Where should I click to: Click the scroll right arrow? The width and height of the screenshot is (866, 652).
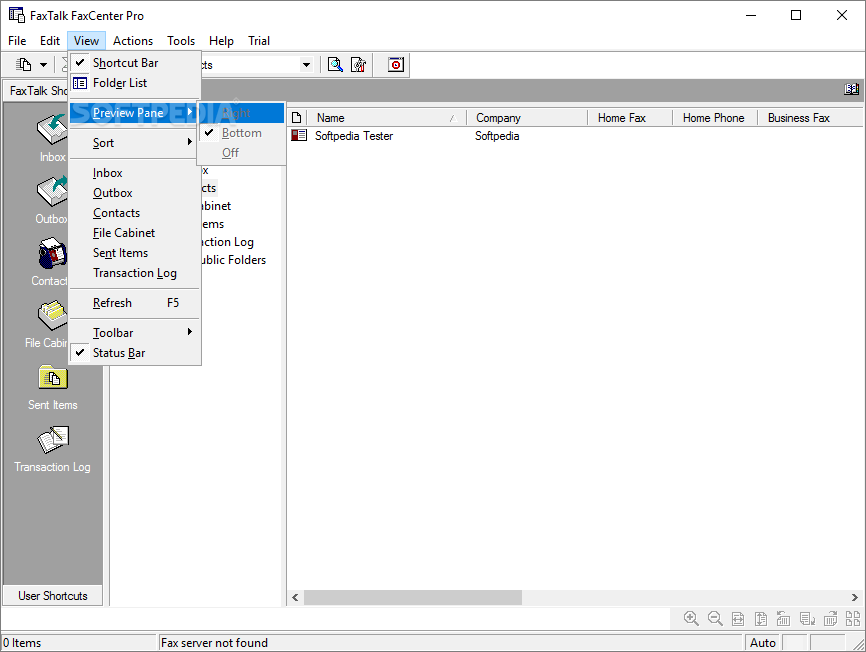click(x=854, y=597)
